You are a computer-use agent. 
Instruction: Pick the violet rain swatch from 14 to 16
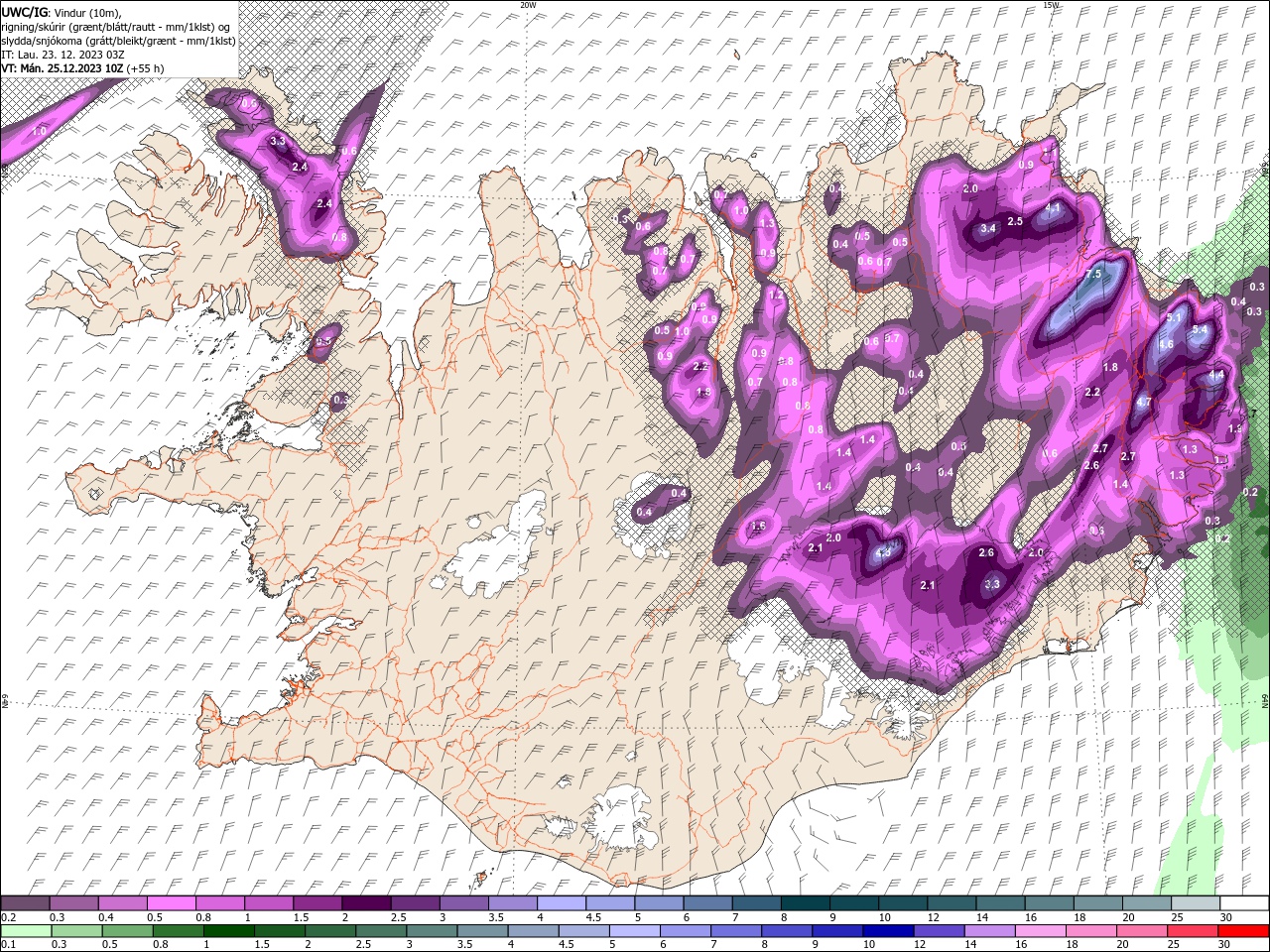click(989, 930)
